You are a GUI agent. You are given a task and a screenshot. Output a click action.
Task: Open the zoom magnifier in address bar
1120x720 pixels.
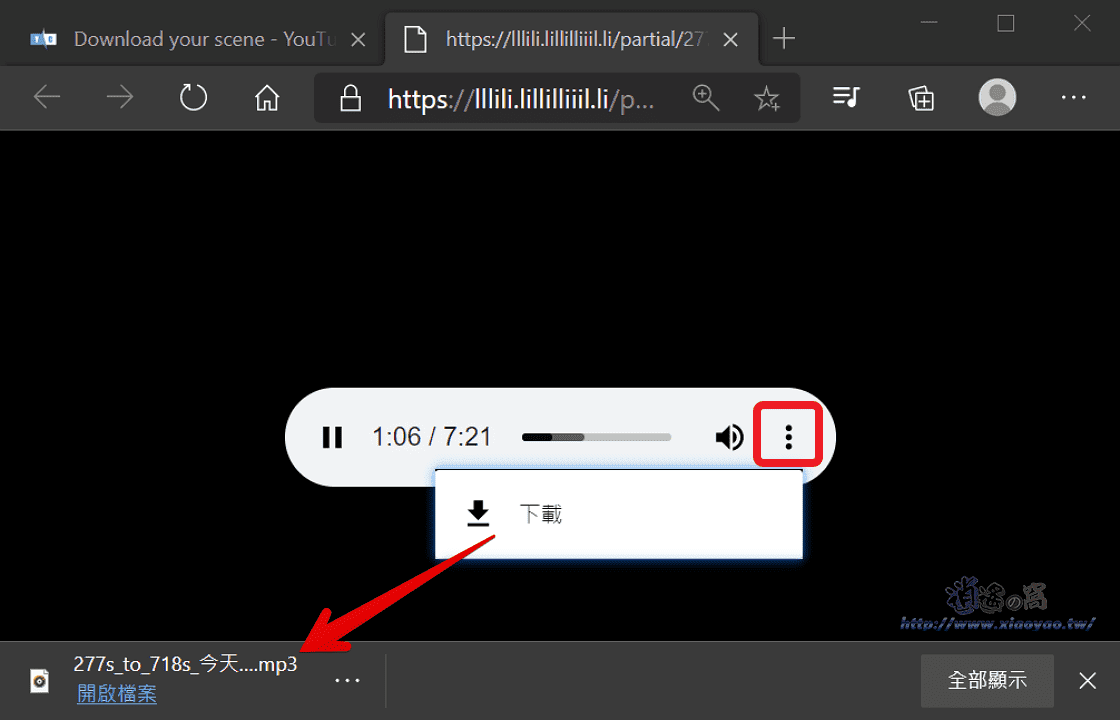[x=706, y=98]
